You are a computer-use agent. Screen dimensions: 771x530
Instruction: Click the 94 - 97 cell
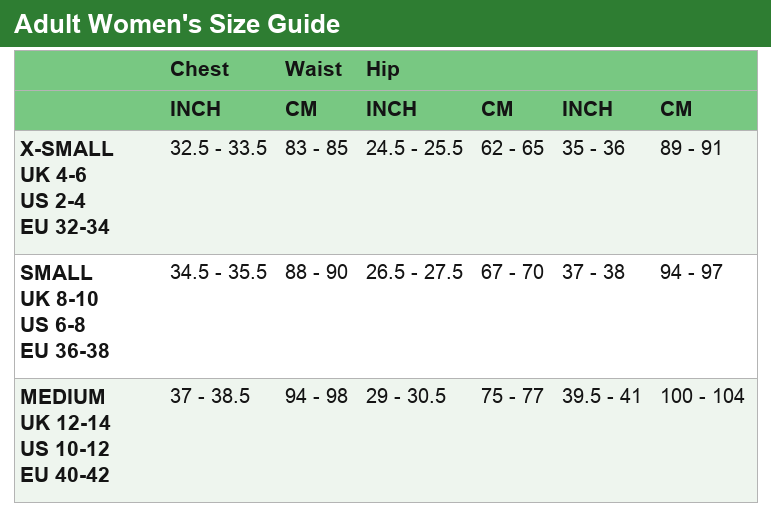pyautogui.click(x=691, y=272)
